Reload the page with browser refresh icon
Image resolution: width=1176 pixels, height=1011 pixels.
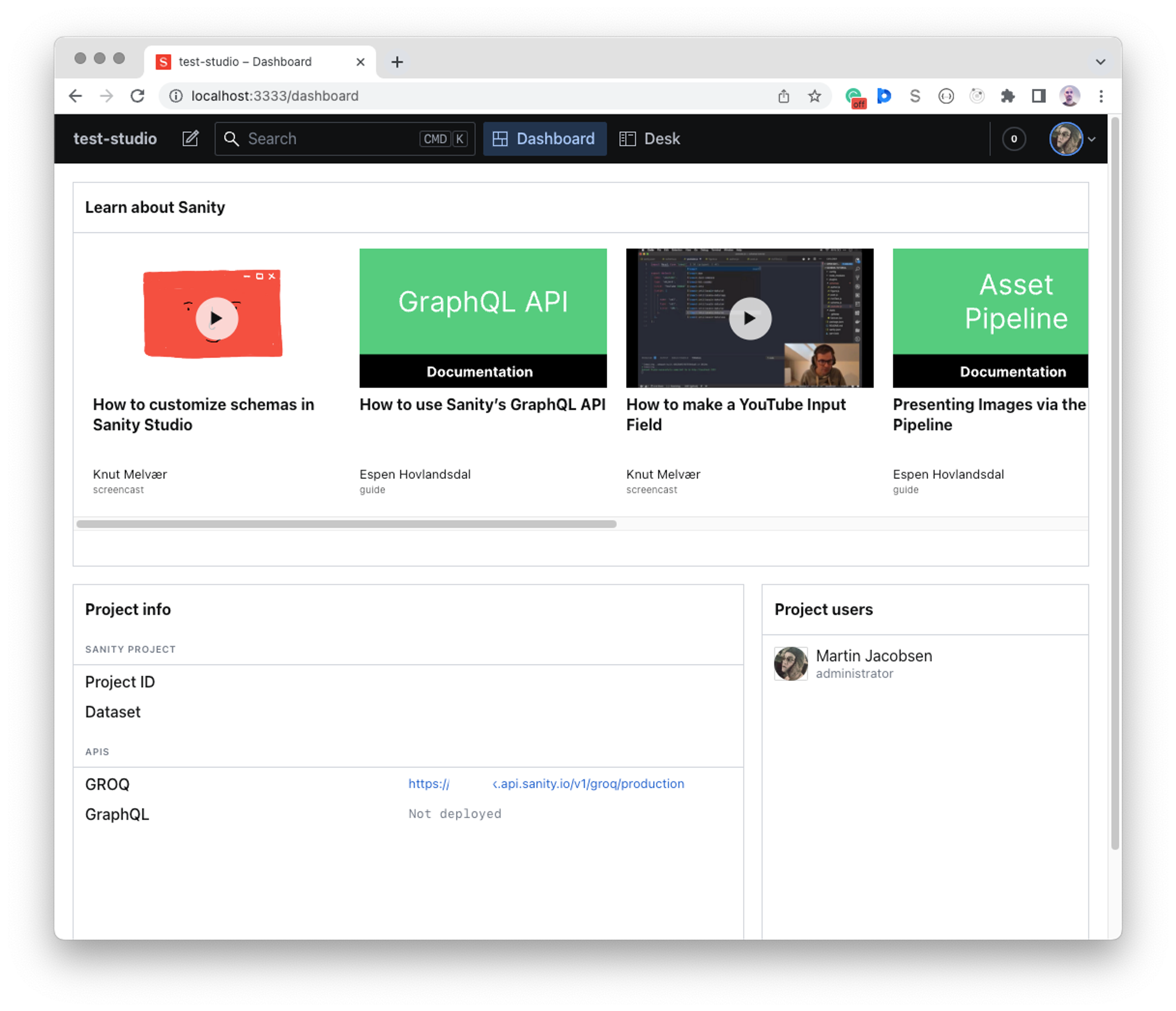(x=137, y=96)
